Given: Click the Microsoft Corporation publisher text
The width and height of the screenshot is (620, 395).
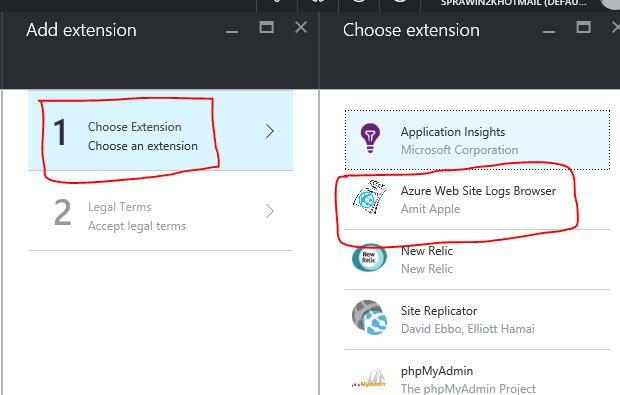Looking at the screenshot, I should pos(459,150).
